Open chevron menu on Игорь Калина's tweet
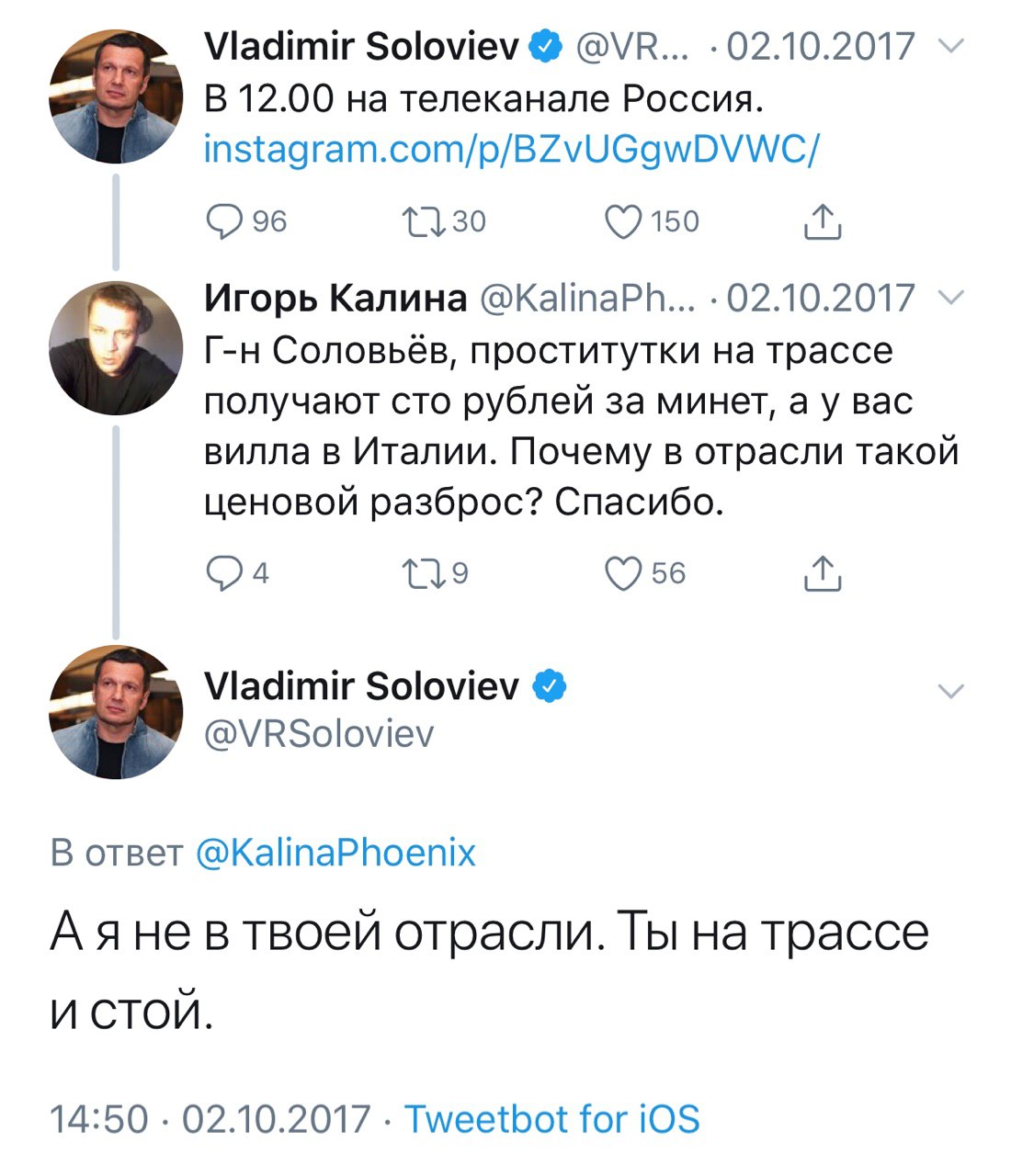 pyautogui.click(x=951, y=298)
